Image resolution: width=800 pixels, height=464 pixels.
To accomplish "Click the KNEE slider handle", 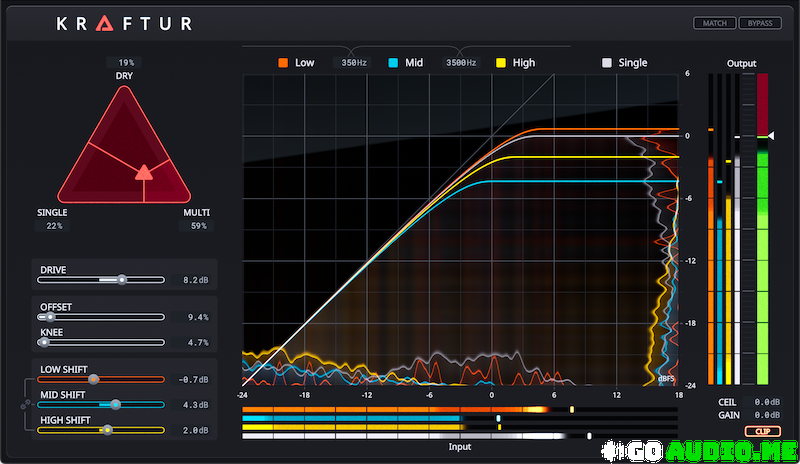I will tap(44, 342).
